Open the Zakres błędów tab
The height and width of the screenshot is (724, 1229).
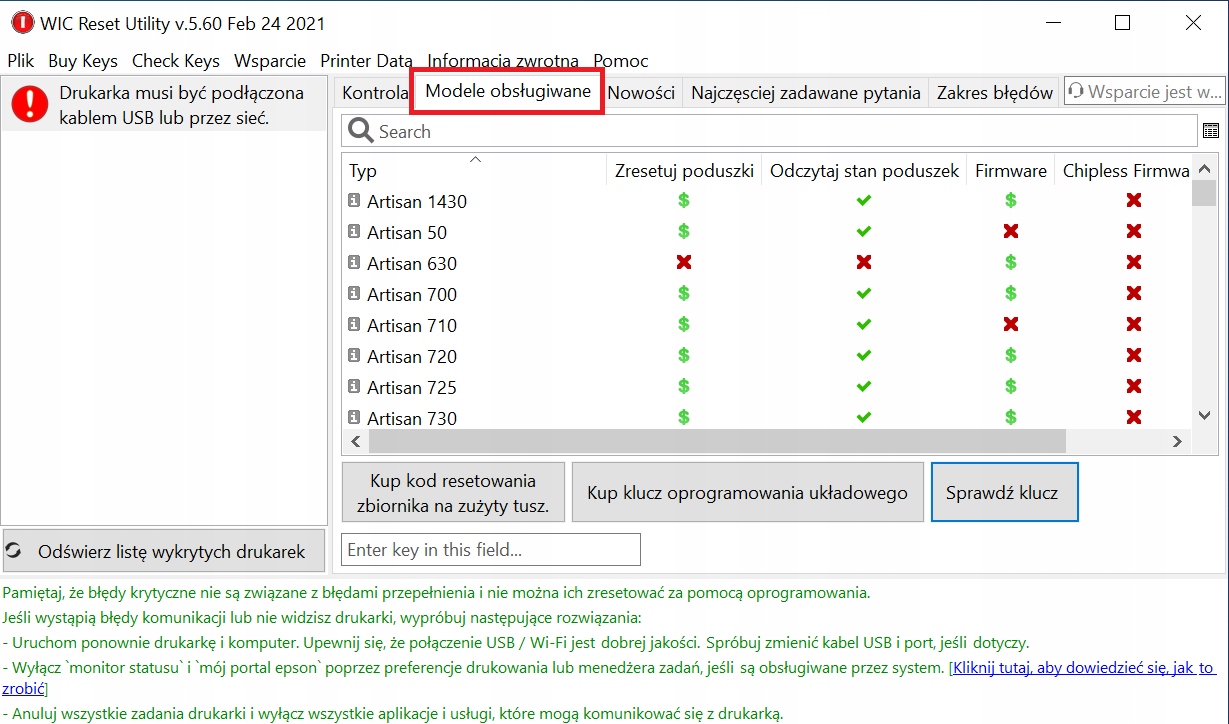click(x=994, y=93)
